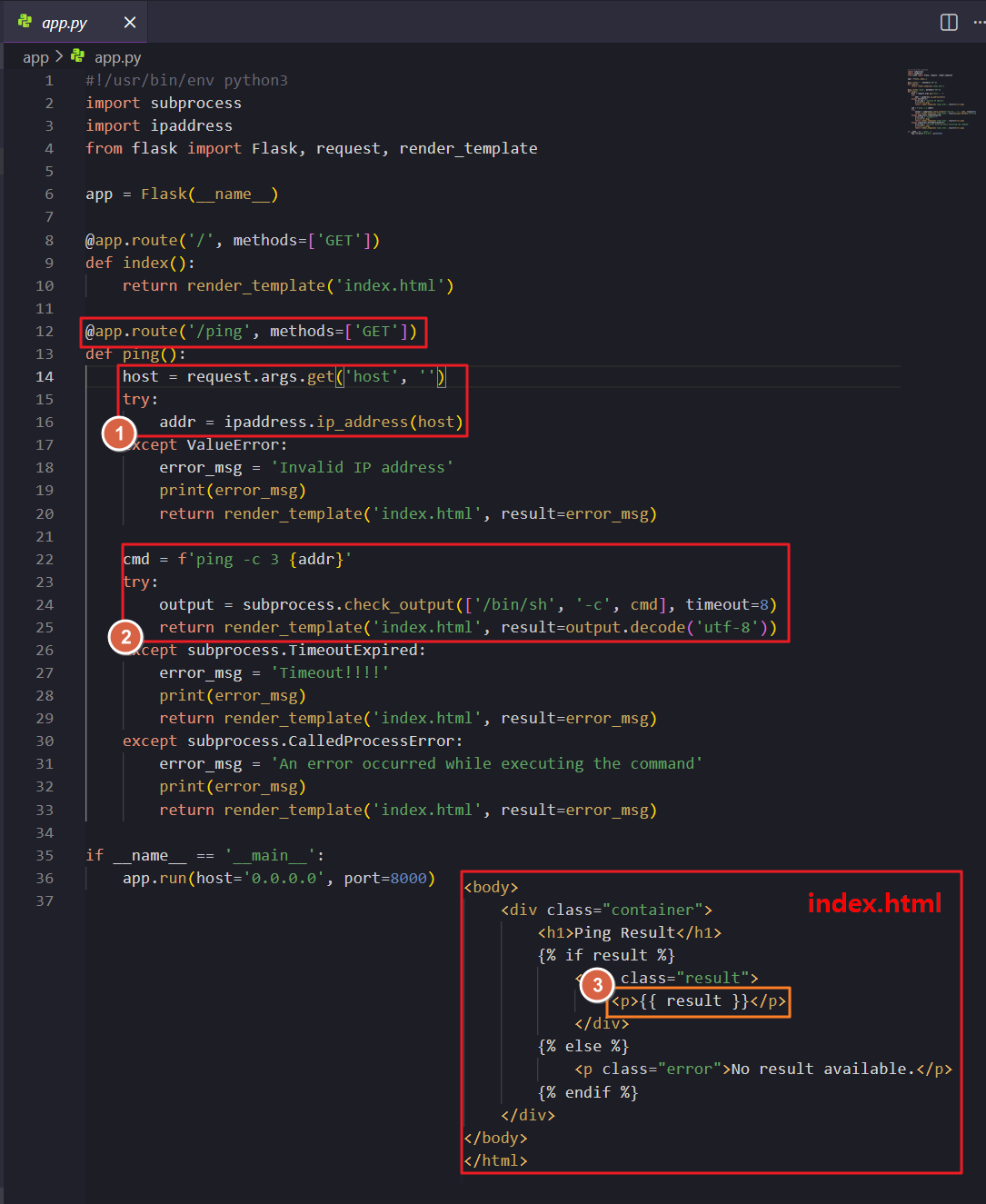
Task: Select line number 14 in the gutter
Action: tap(45, 376)
